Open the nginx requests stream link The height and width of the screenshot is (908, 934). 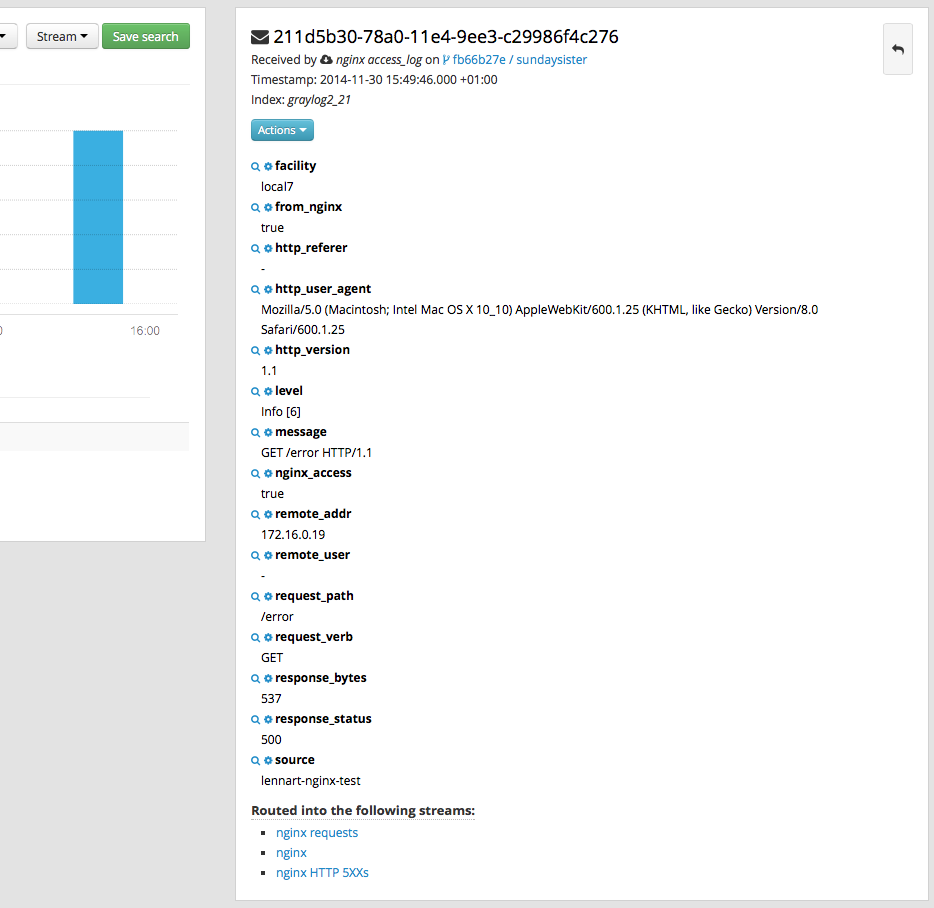pos(317,833)
